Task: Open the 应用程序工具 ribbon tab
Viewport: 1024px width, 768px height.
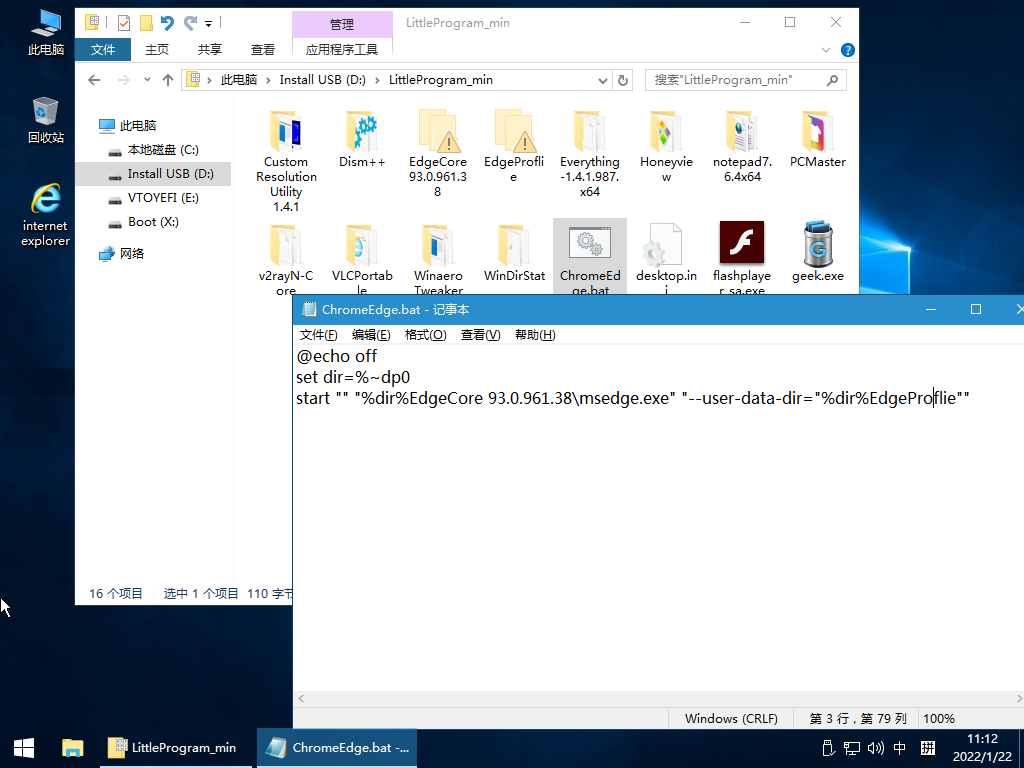Action: click(342, 50)
